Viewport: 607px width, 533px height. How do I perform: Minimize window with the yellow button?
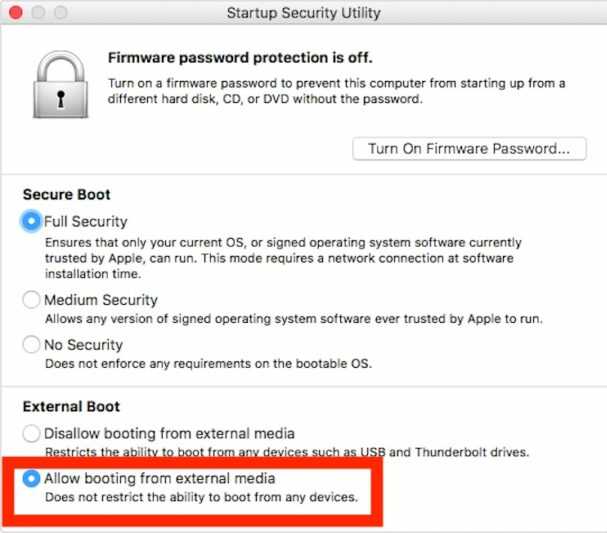pos(37,13)
